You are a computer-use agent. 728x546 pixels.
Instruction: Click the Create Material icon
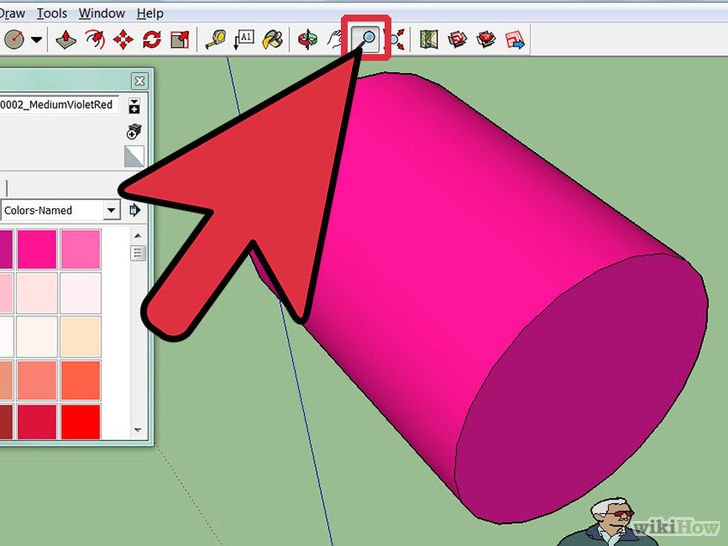point(134,132)
